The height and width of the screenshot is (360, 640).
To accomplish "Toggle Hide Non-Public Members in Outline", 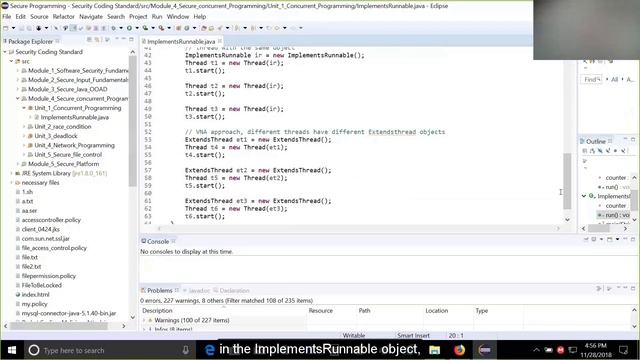I will (616, 151).
